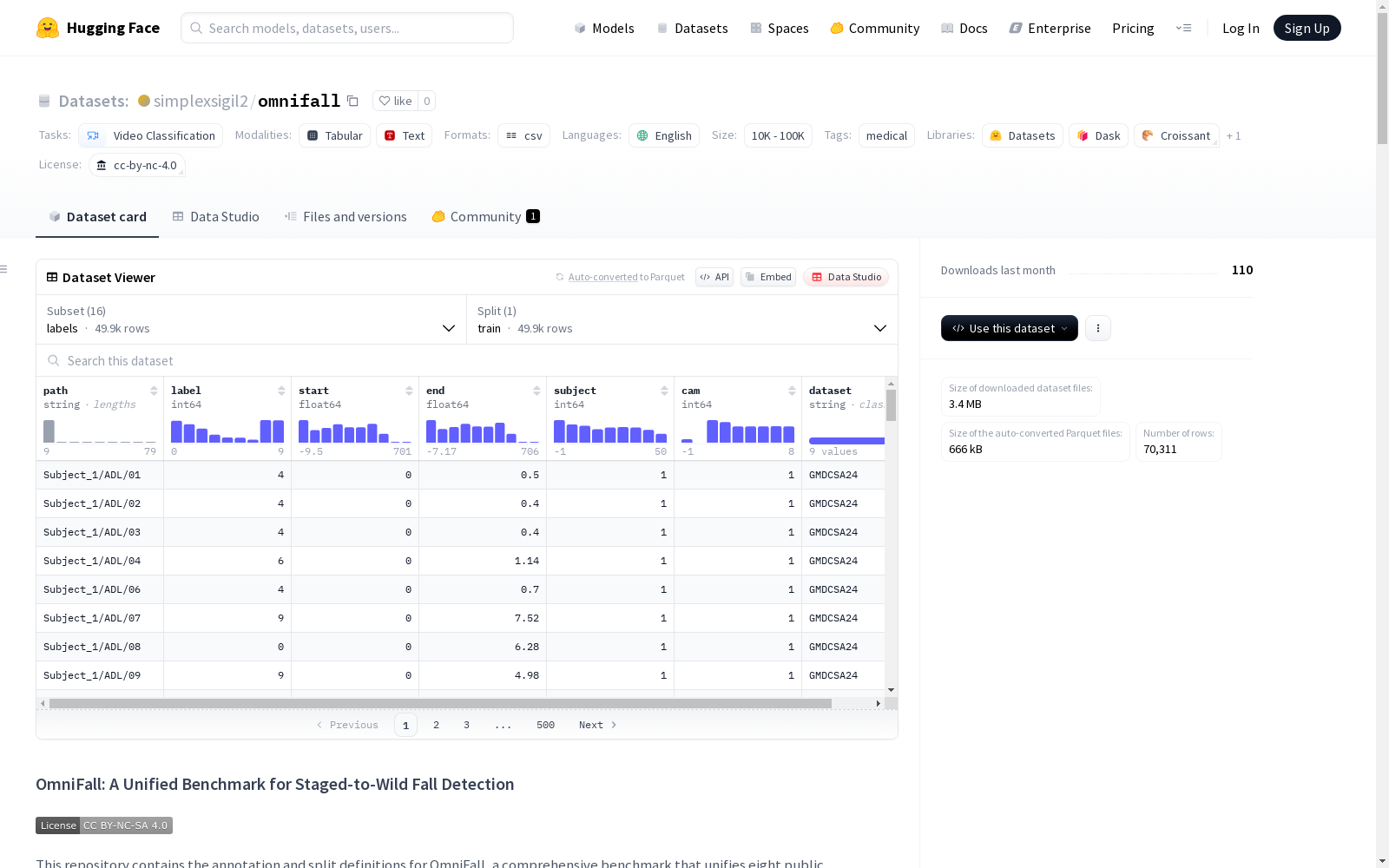Sort by the start column sort icon
This screenshot has width=1389, height=868.
(x=409, y=391)
